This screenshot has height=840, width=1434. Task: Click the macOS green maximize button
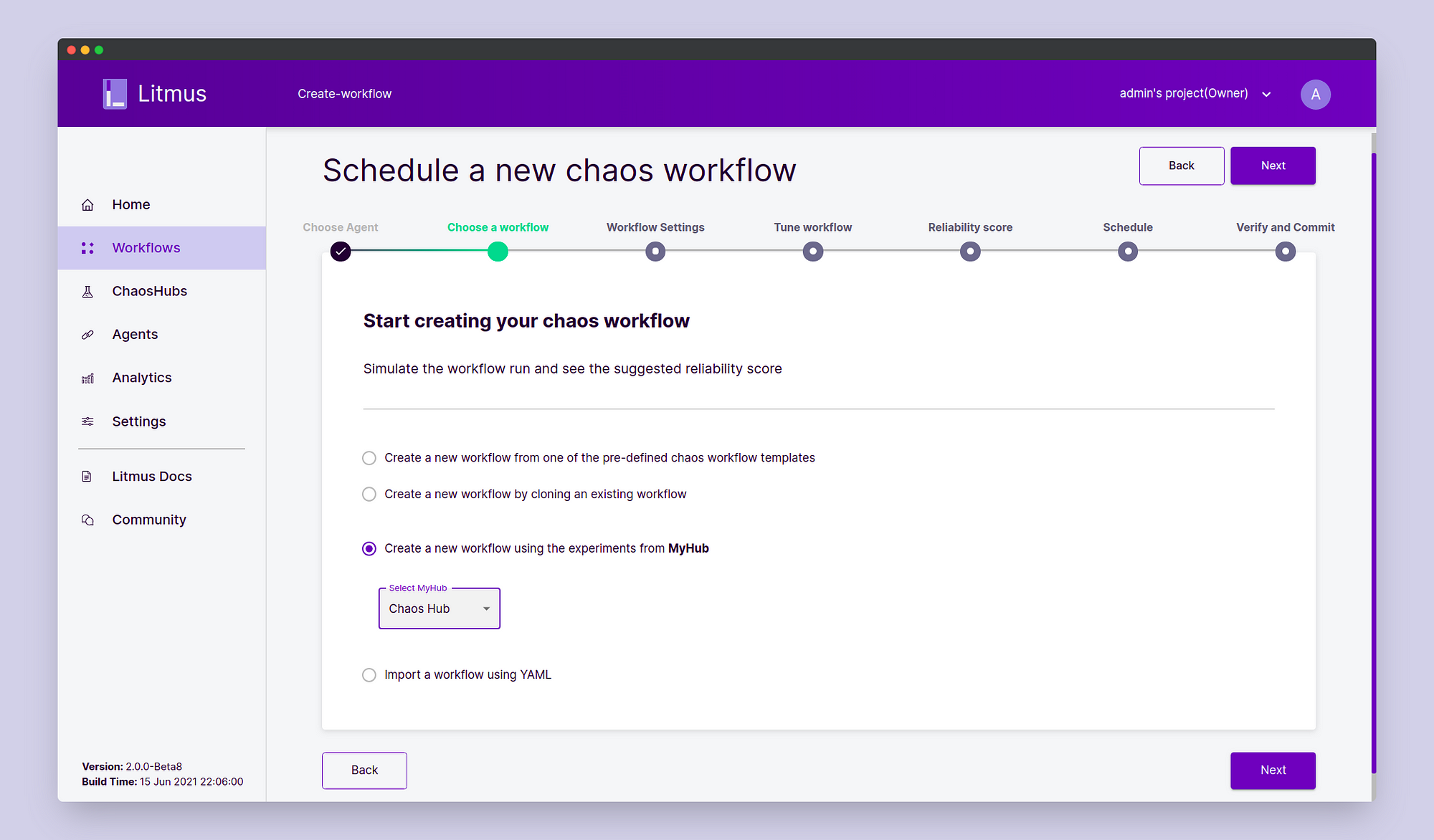[x=99, y=50]
